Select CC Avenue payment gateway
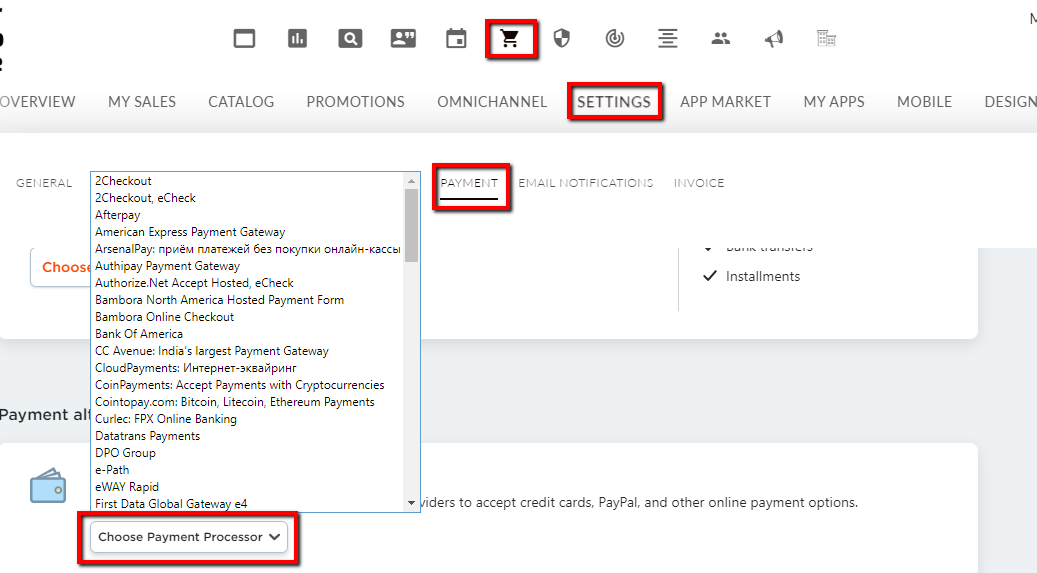The height and width of the screenshot is (573, 1037). point(247,351)
